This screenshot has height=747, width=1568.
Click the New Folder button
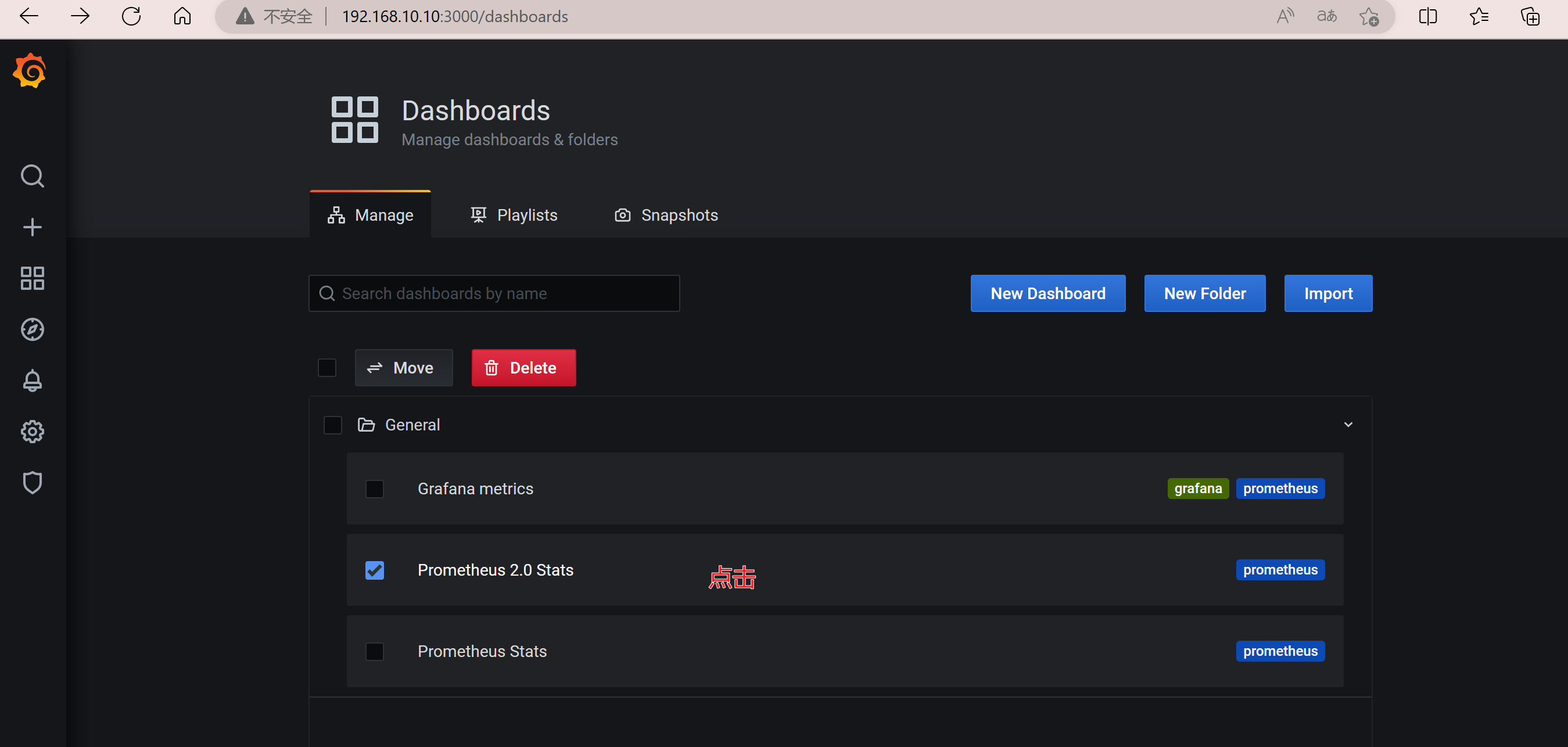[1204, 293]
